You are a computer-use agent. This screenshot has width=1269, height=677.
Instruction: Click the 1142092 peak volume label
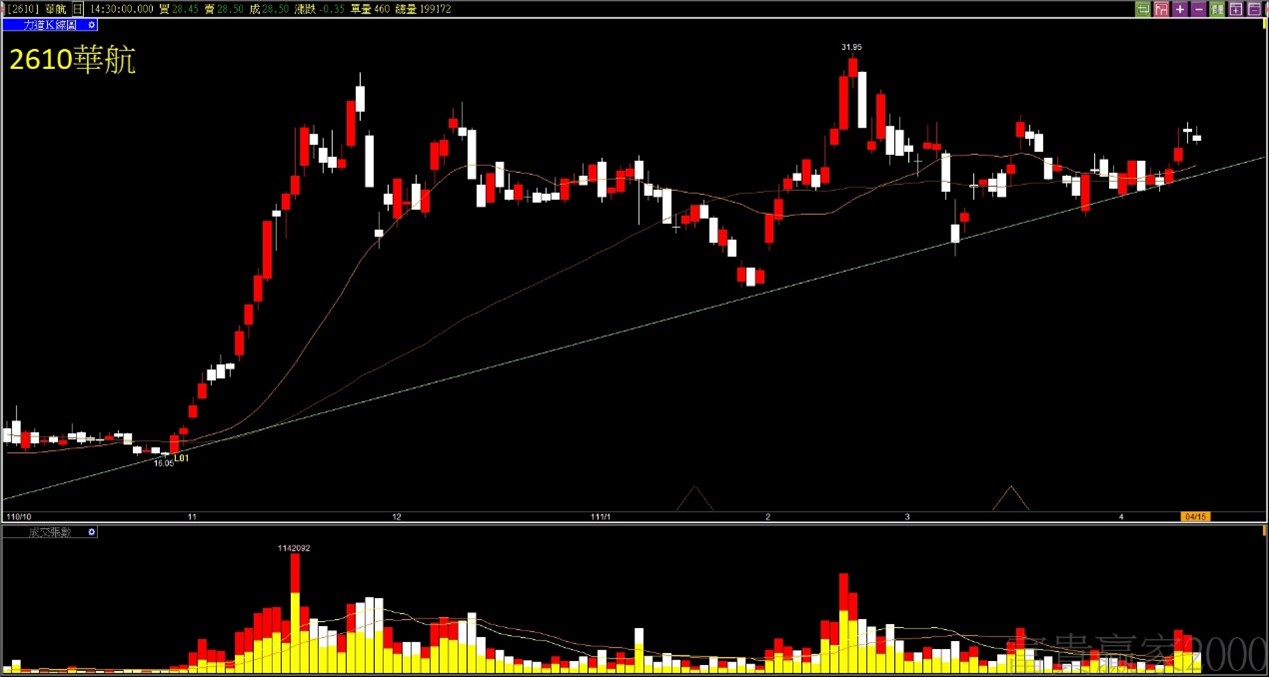[x=294, y=548]
